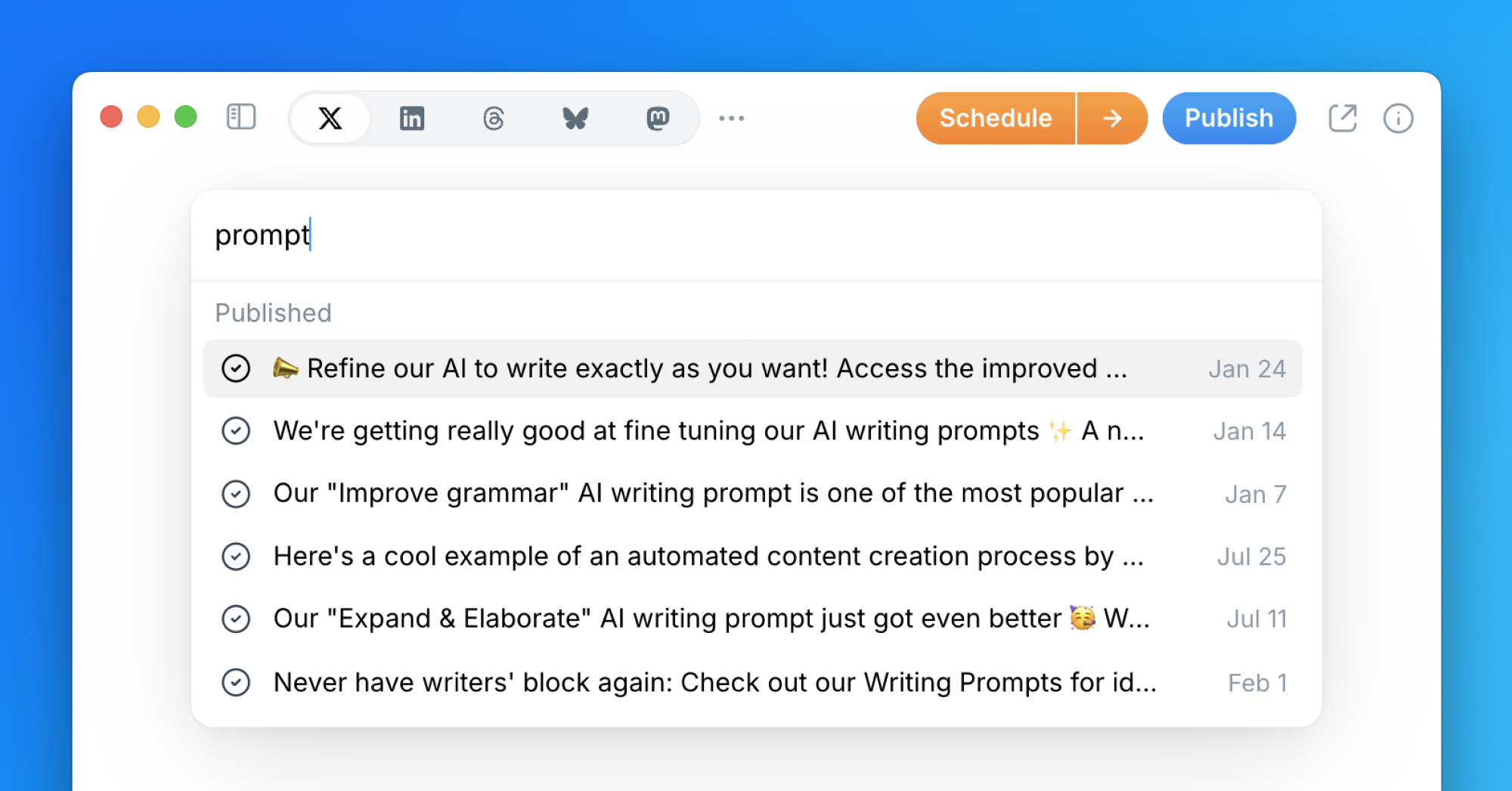
Task: Open the "Refine our AI" Jan 24 post
Action: pos(752,368)
